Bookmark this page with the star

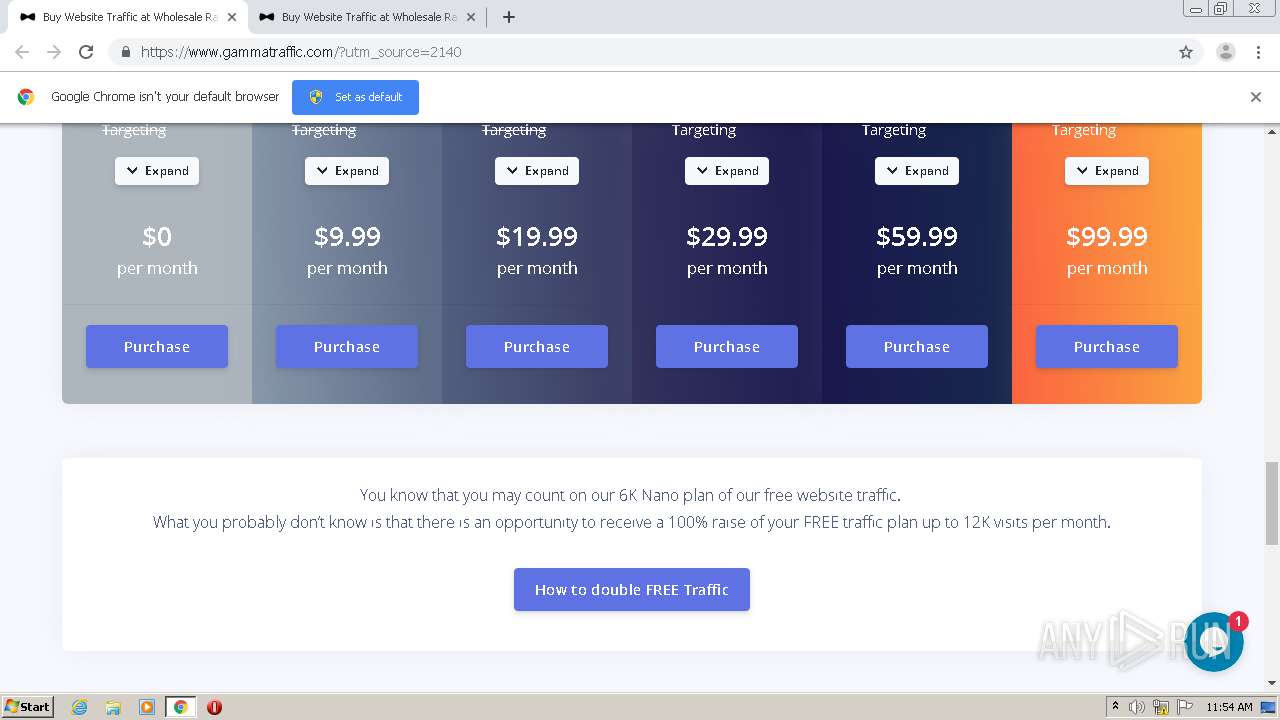[1186, 52]
